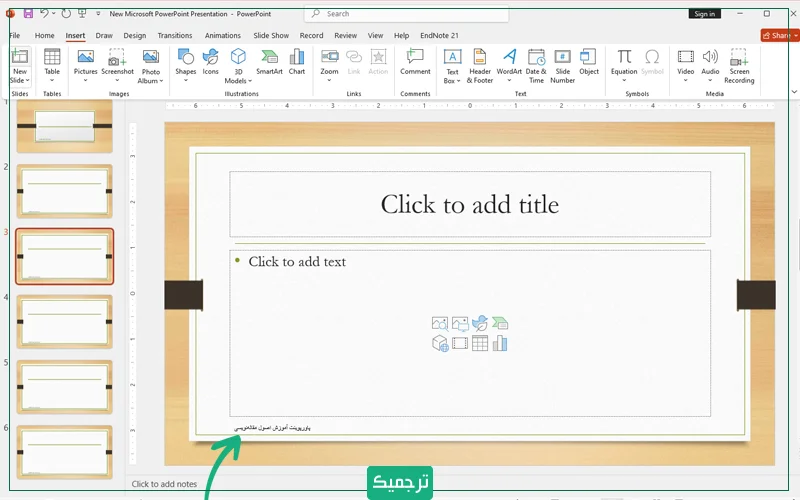
Task: Collapse the ribbon with the chevron
Action: (x=794, y=92)
